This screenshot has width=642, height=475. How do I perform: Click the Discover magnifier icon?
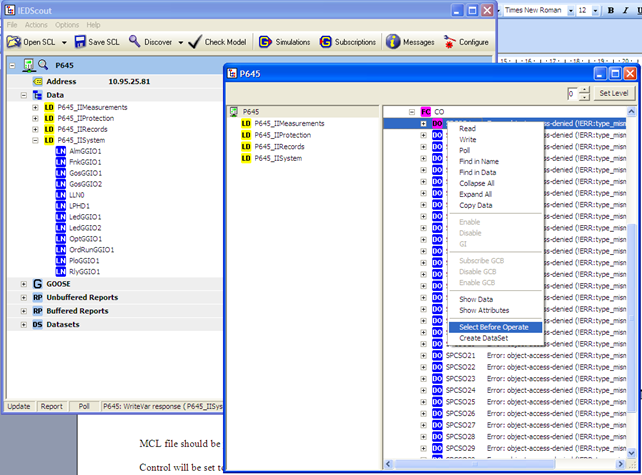[135, 41]
